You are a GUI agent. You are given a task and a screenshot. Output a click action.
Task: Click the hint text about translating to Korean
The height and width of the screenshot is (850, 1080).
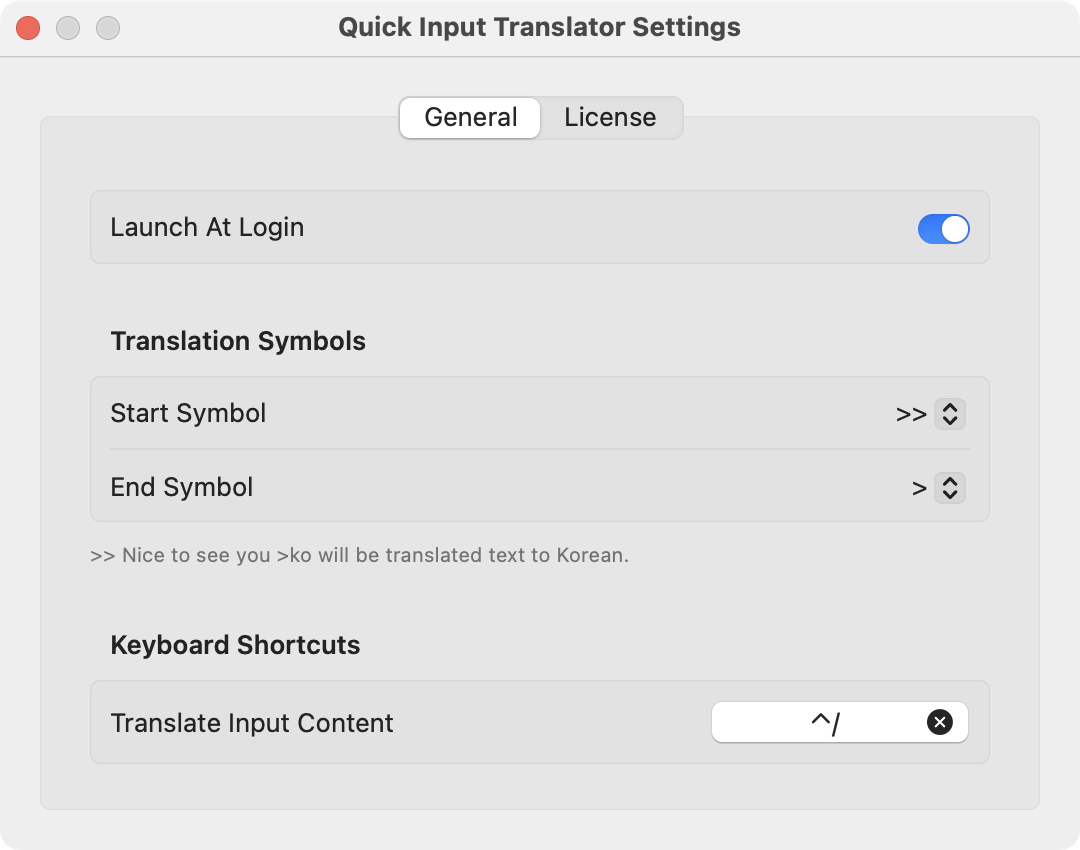click(x=360, y=555)
